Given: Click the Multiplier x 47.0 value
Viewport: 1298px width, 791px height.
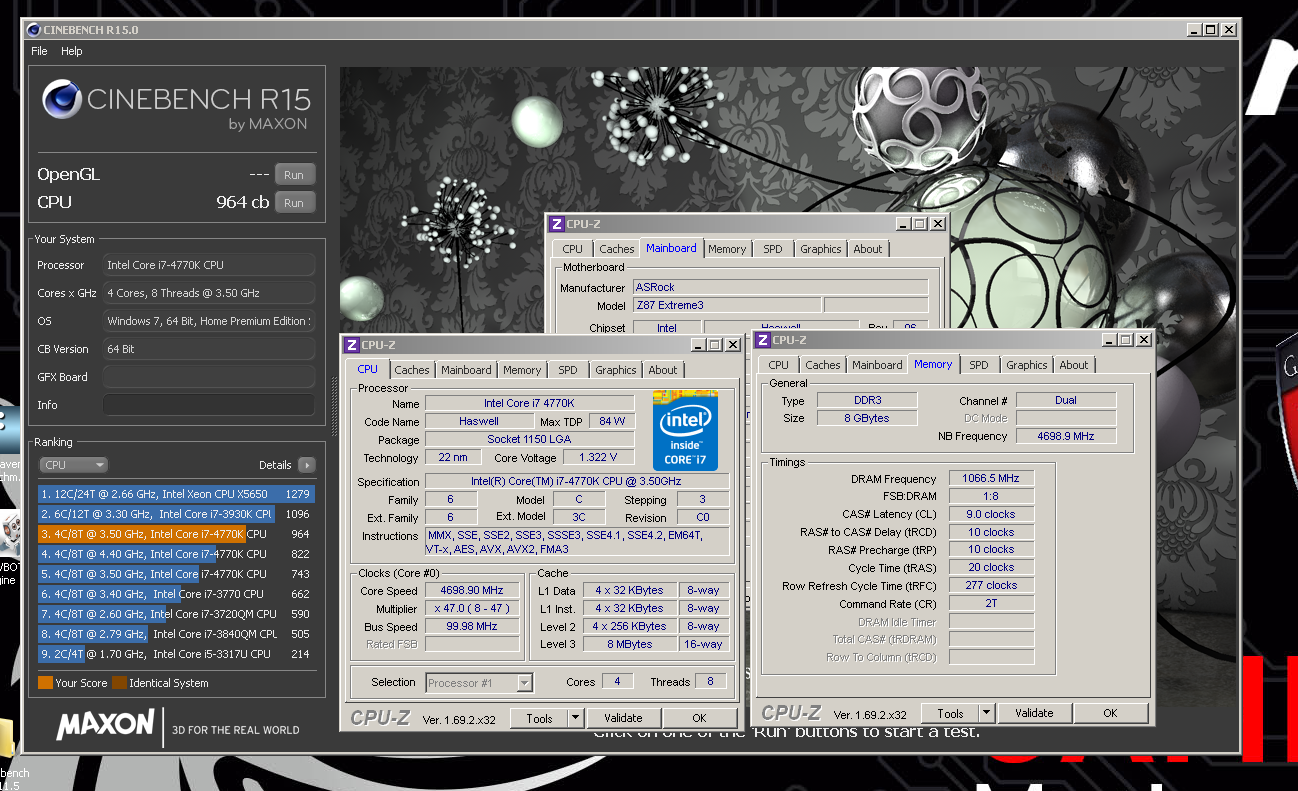Looking at the screenshot, I should [472, 609].
